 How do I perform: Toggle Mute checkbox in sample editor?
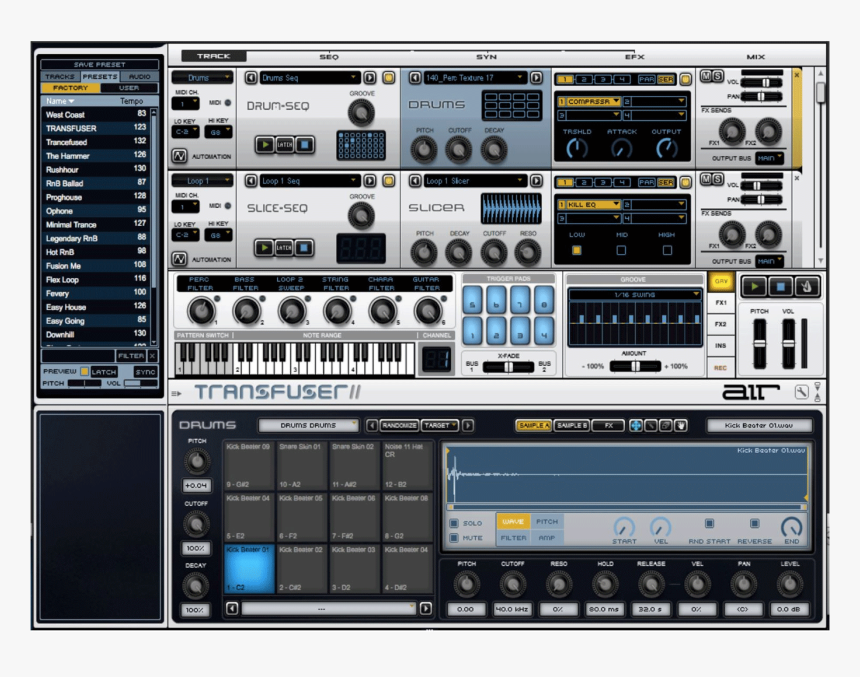pyautogui.click(x=454, y=538)
